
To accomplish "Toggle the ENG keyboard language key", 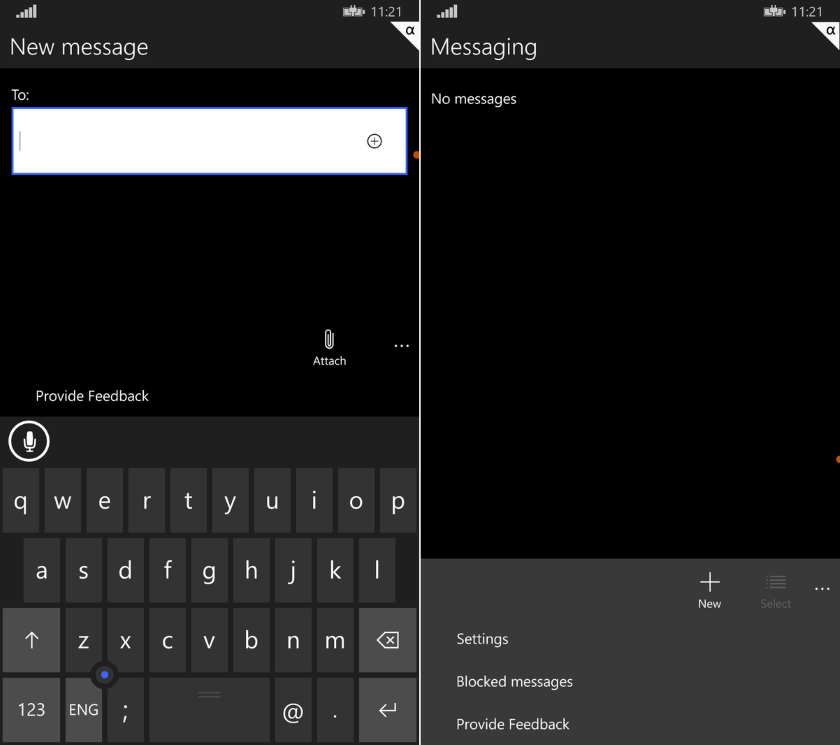I will [x=84, y=710].
